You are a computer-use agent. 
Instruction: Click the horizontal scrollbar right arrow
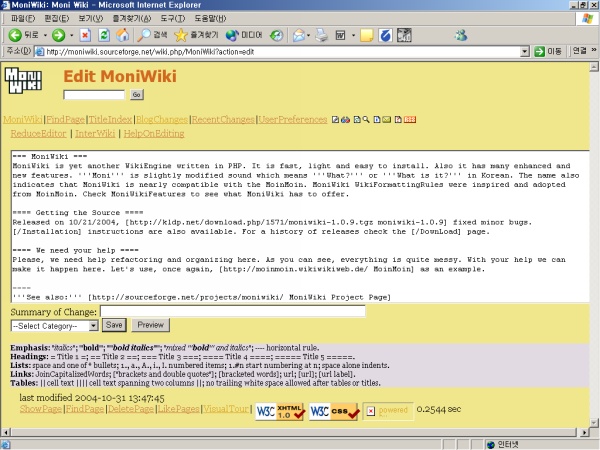(x=584, y=432)
